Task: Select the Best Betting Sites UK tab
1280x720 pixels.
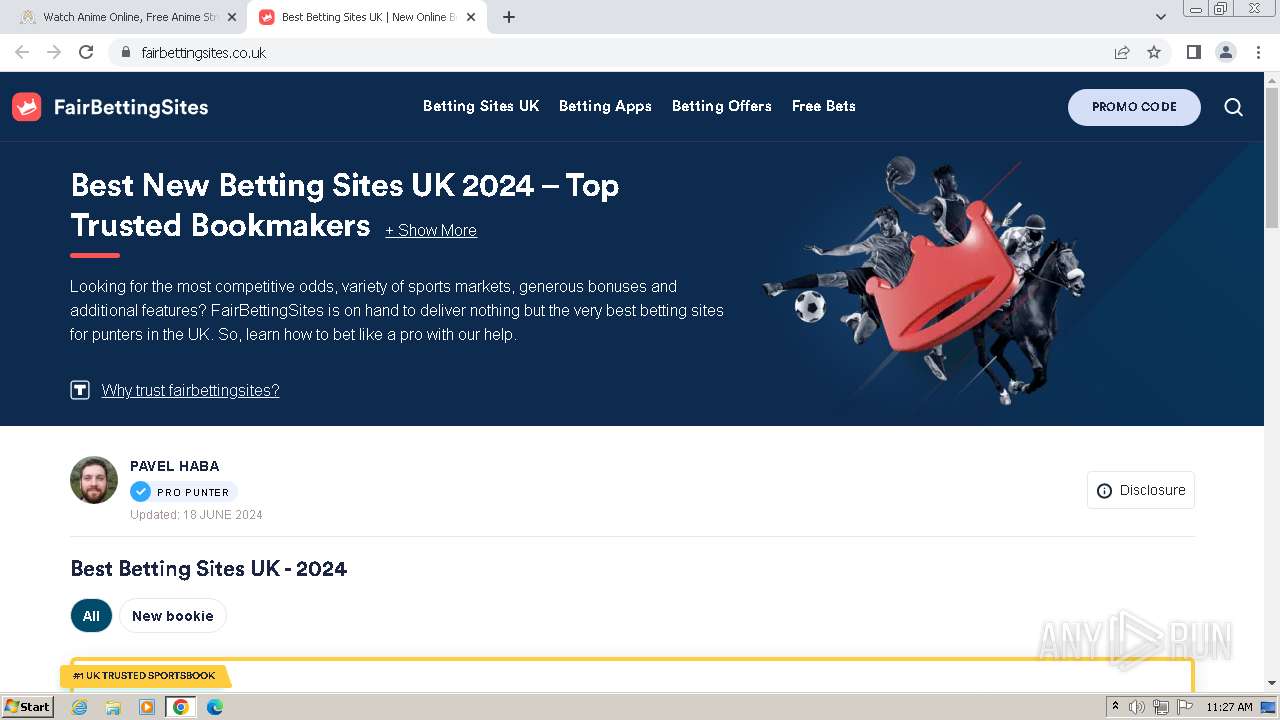Action: click(x=366, y=17)
